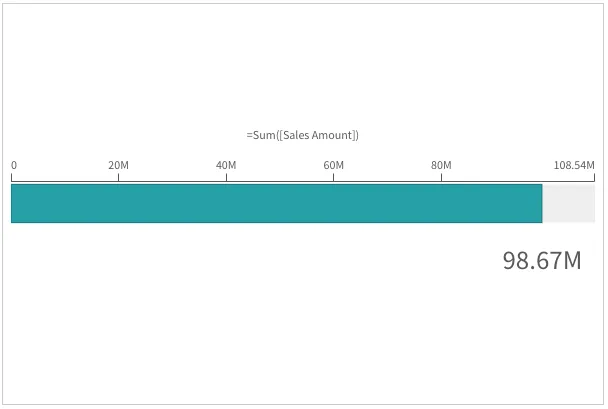Select the 80M axis label

(441, 165)
